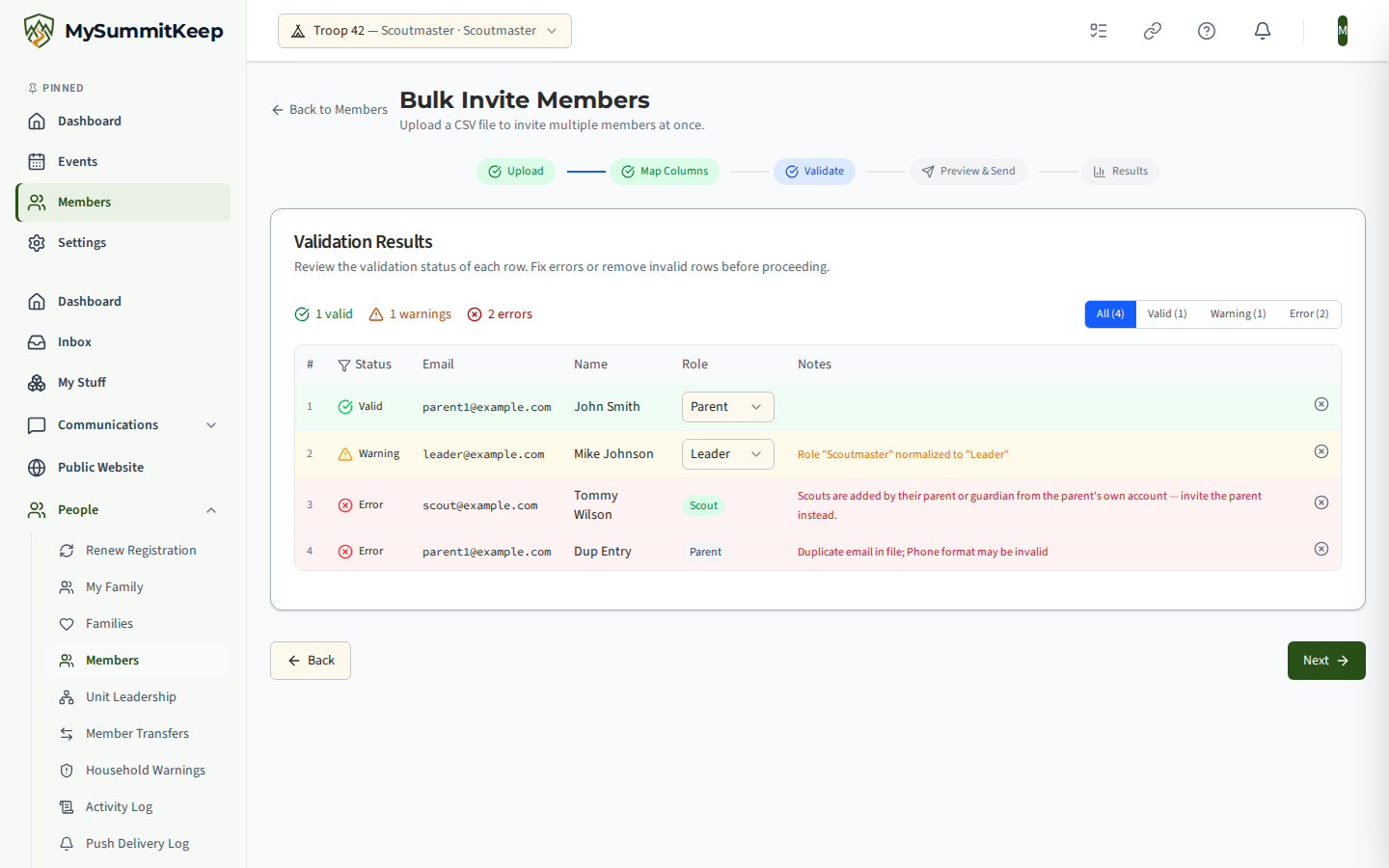Open Push Delivery Log

tap(139, 844)
